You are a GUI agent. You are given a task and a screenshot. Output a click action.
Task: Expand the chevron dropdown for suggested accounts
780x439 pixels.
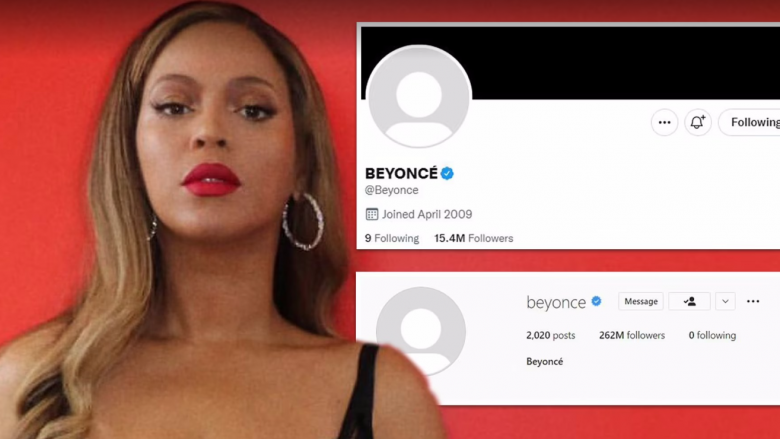tap(725, 301)
